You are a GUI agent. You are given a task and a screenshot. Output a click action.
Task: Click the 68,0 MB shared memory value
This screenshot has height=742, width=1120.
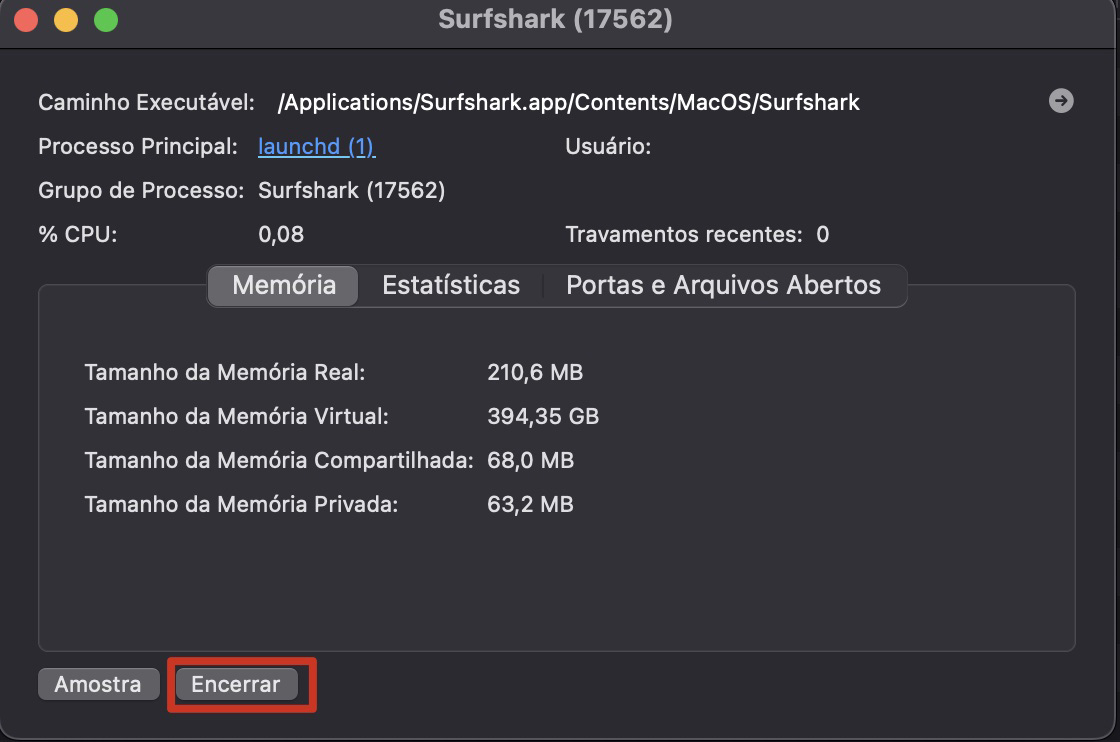[530, 460]
